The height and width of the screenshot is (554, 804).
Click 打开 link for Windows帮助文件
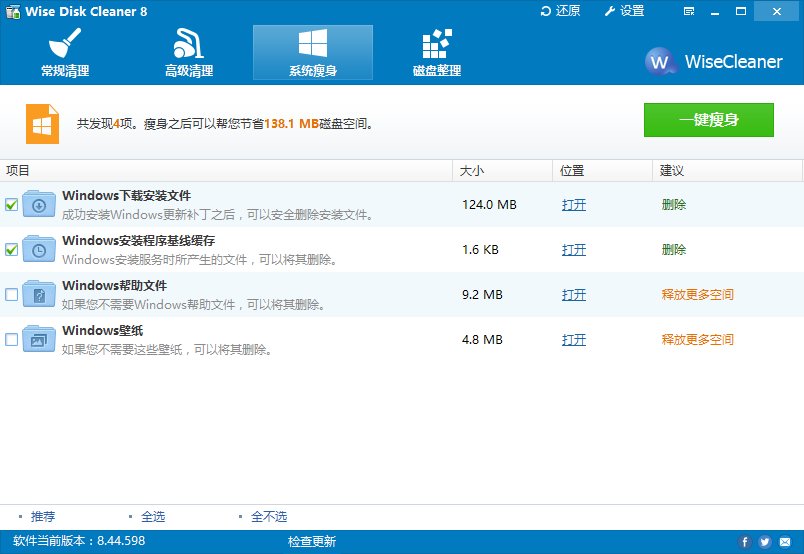tap(574, 294)
